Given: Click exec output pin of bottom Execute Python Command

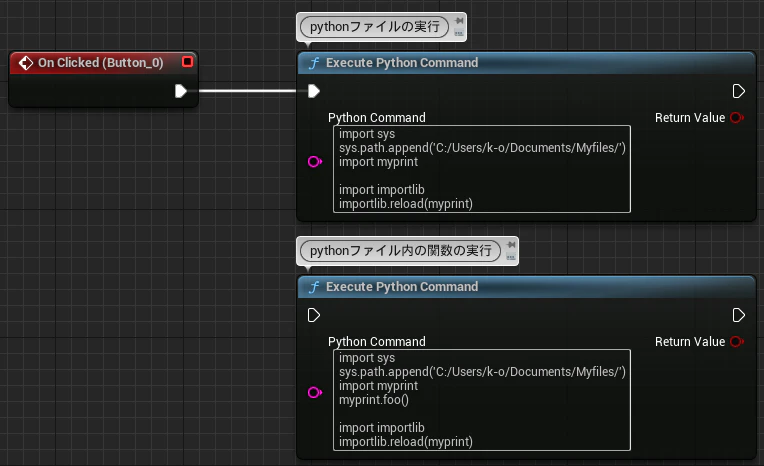Looking at the screenshot, I should coord(739,315).
